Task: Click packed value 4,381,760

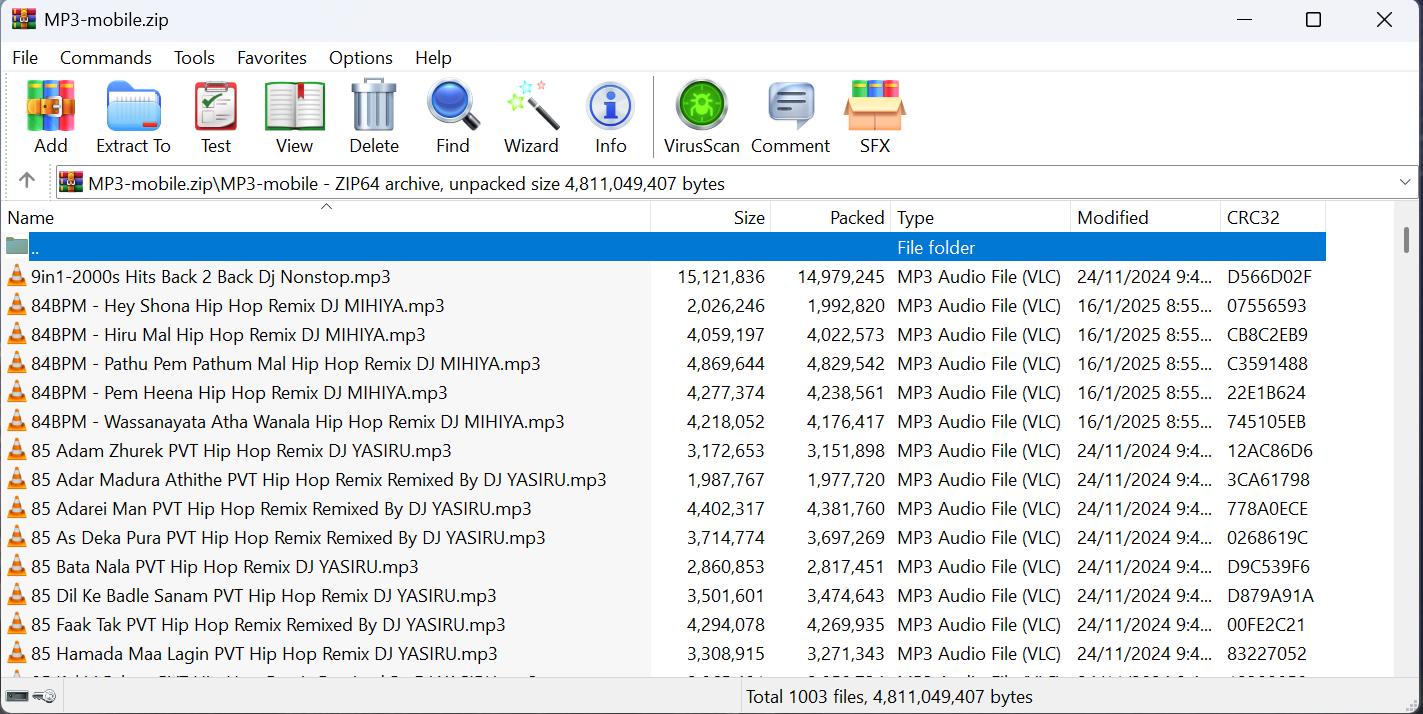Action: click(846, 508)
